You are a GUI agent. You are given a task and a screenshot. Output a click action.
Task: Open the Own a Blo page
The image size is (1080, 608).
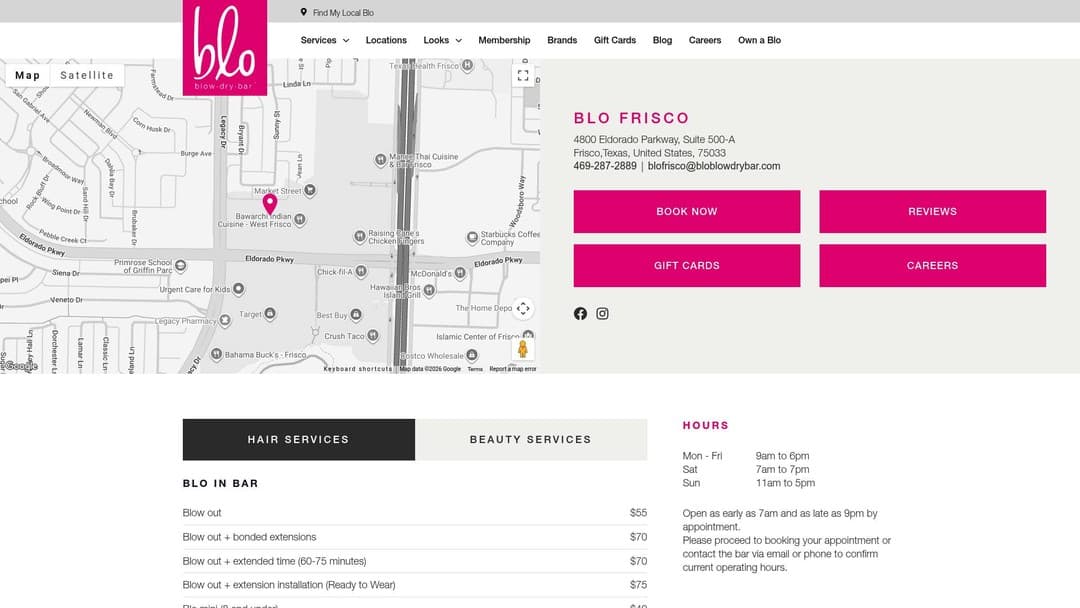(x=759, y=40)
